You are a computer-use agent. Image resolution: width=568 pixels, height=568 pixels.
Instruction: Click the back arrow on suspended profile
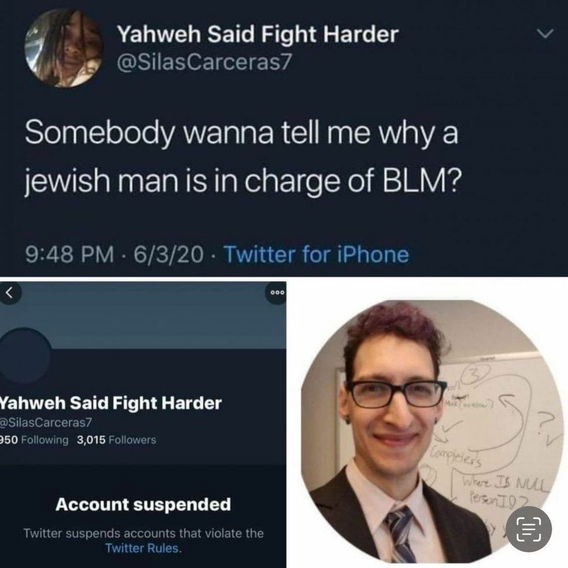[10, 293]
